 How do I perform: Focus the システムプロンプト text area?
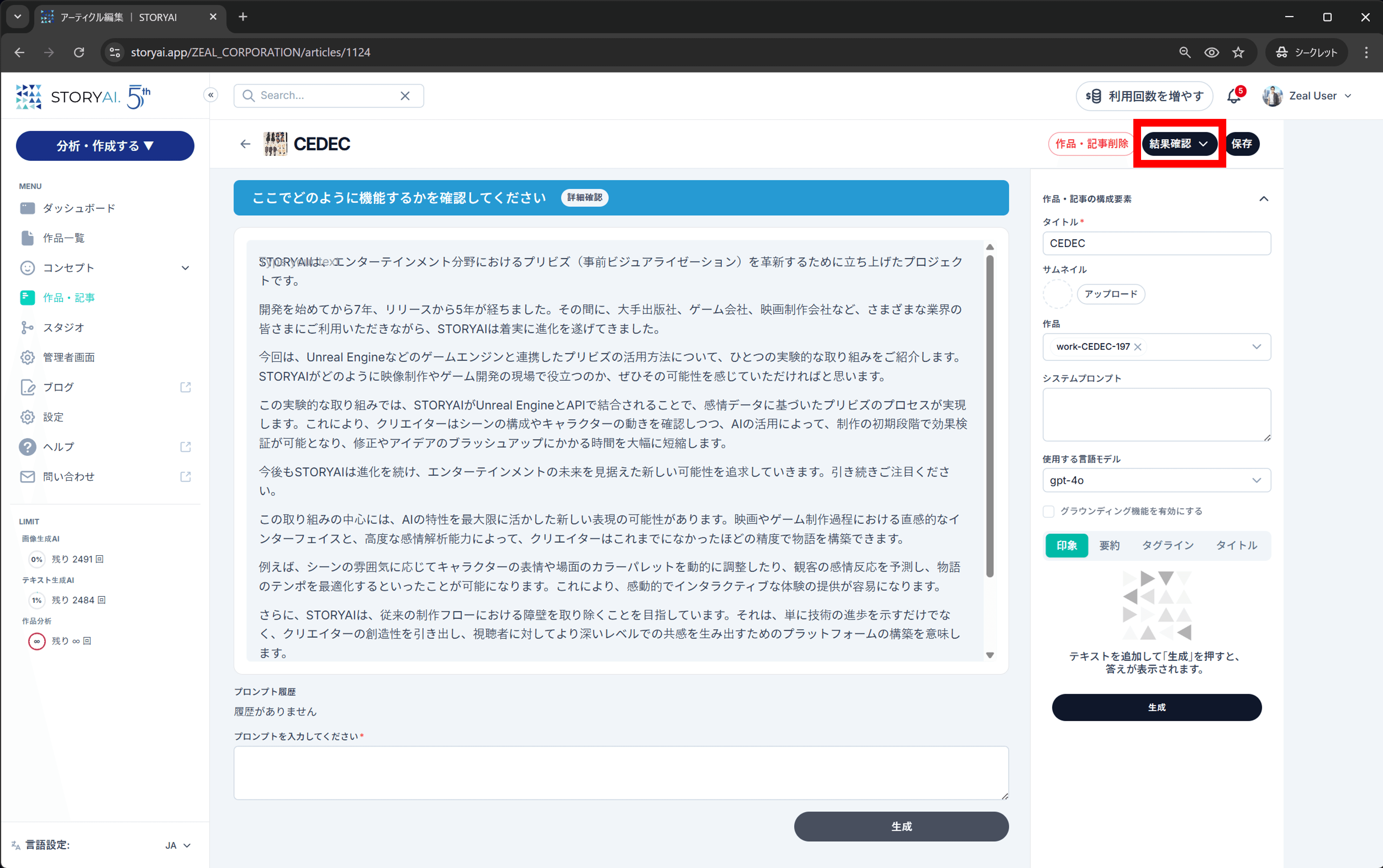(x=1156, y=415)
